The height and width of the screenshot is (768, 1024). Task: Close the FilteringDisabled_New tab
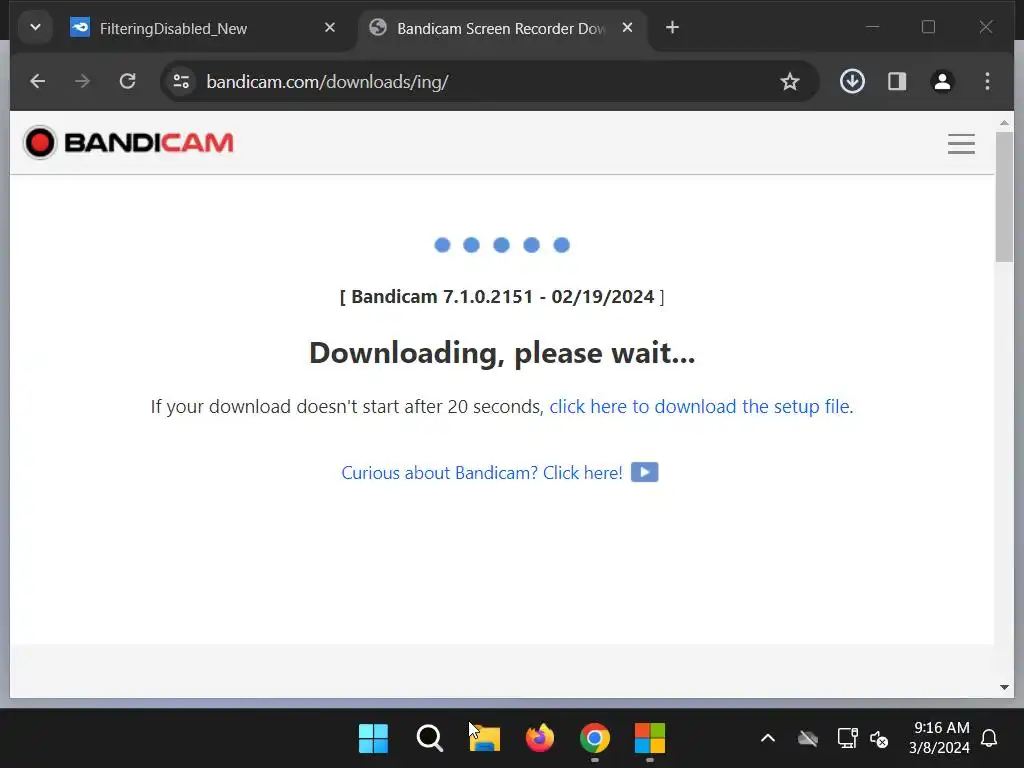[x=330, y=27]
